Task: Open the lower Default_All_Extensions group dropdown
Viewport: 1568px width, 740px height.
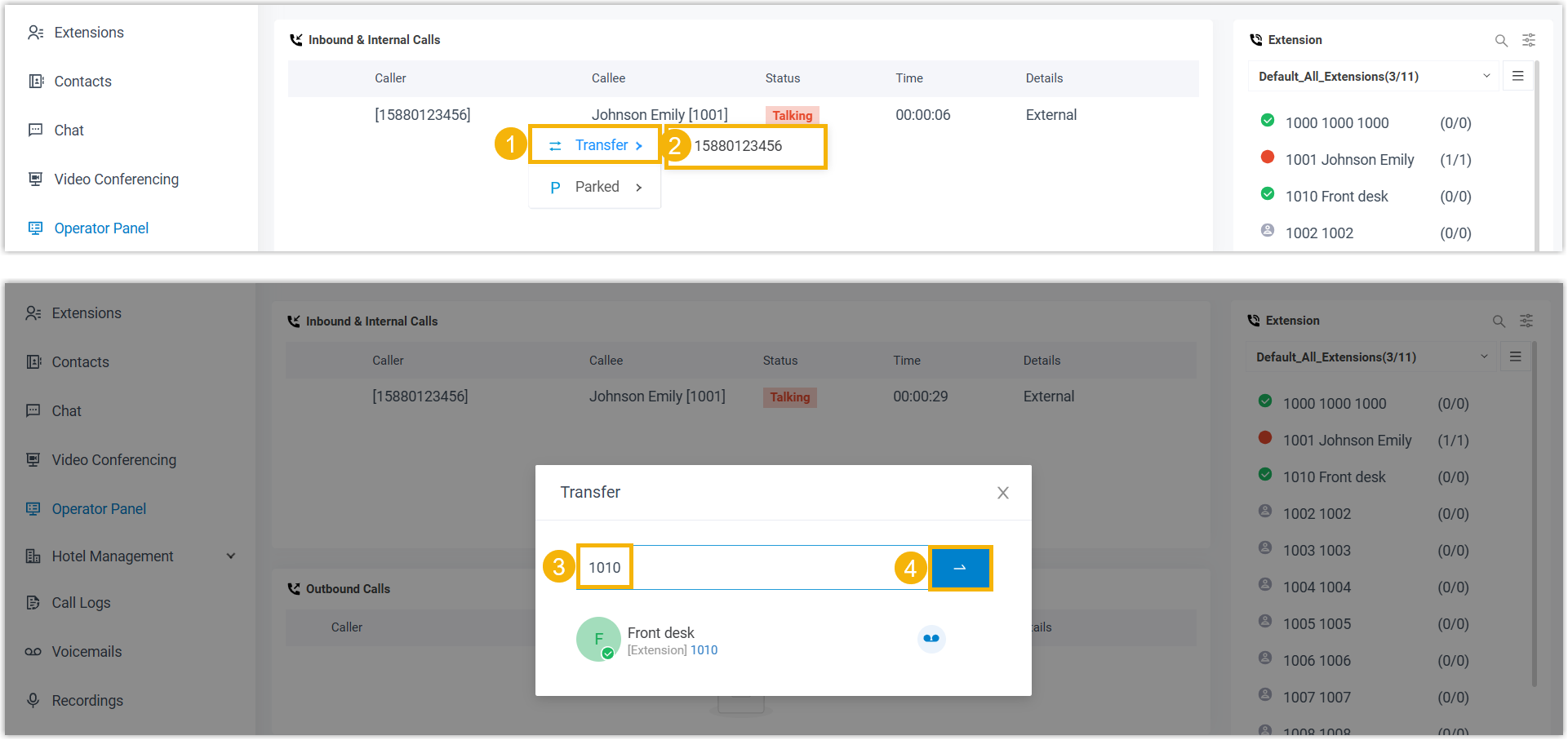Action: click(x=1371, y=357)
